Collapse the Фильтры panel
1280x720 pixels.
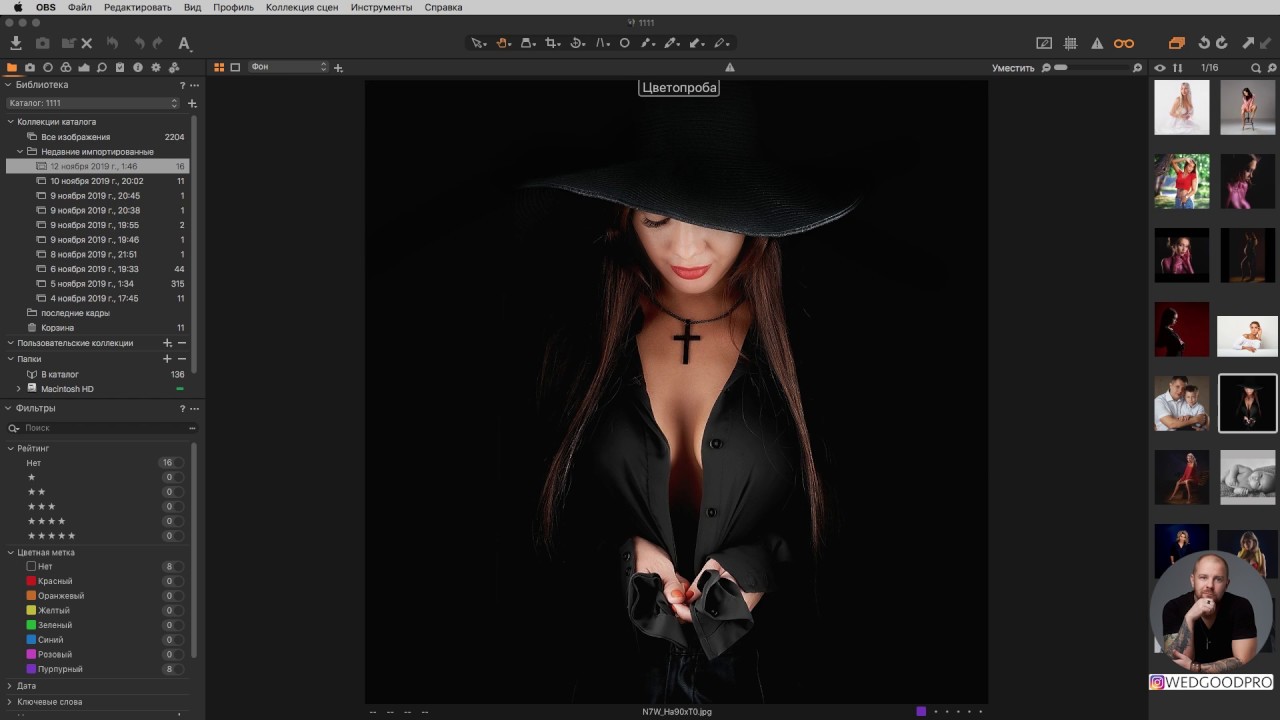(x=8, y=408)
